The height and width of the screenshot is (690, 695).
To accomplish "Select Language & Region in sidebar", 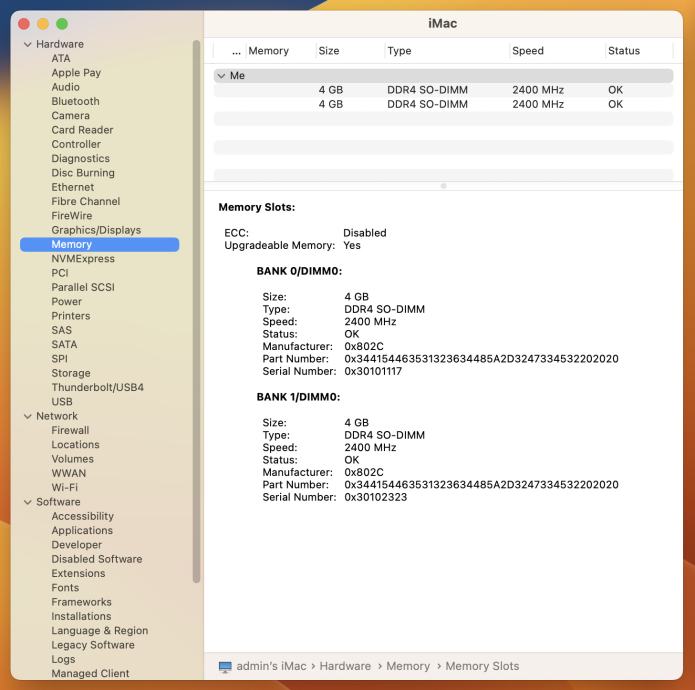I will pos(100,631).
